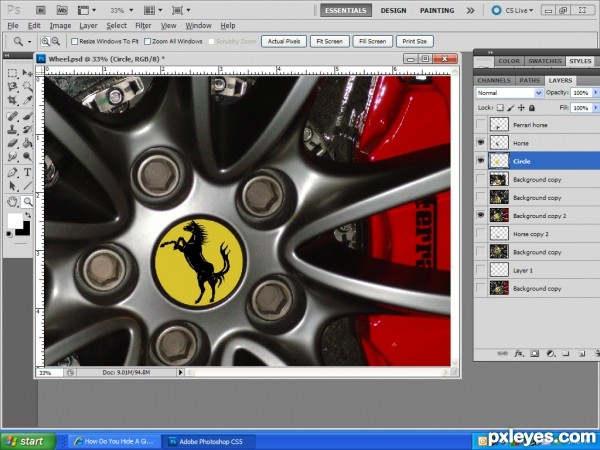Show the Layer 1 layer
The height and width of the screenshot is (450, 600).
point(481,270)
